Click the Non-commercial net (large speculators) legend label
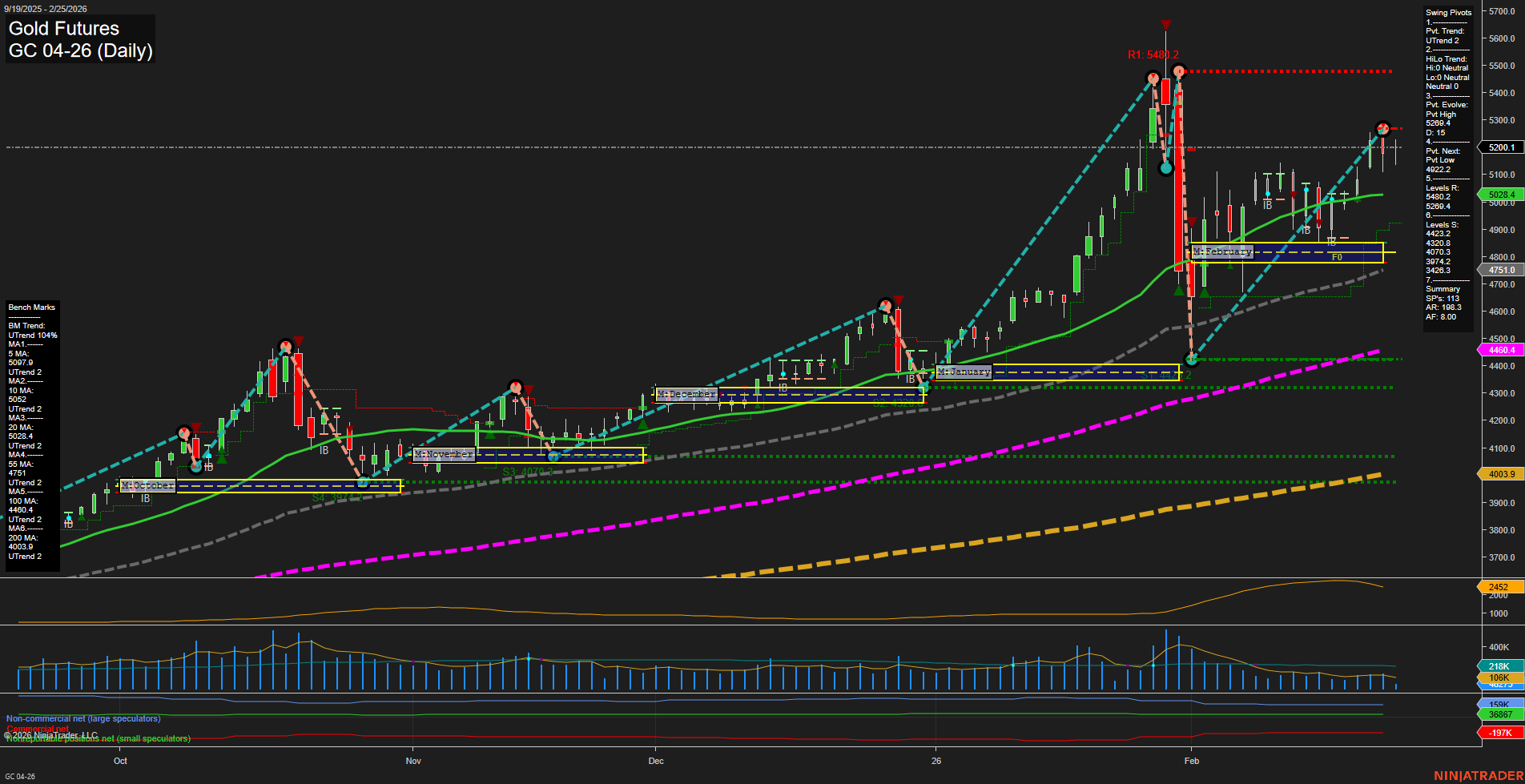 [82, 718]
